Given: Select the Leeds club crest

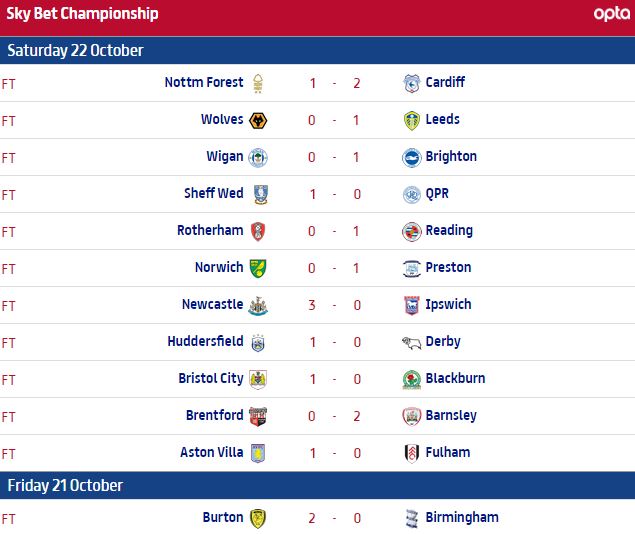Looking at the screenshot, I should click(x=411, y=120).
